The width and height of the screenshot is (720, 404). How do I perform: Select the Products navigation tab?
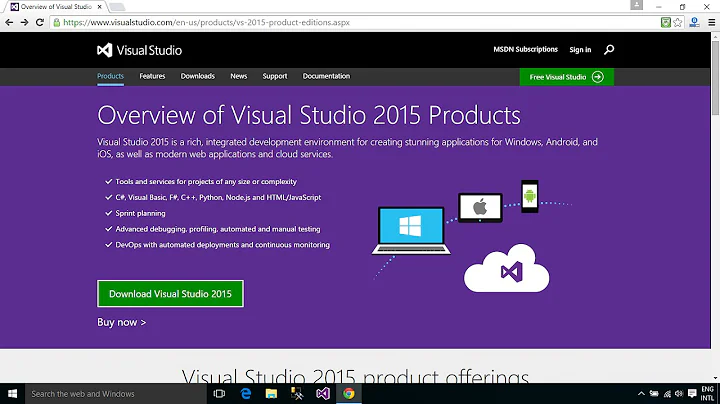tap(110, 76)
